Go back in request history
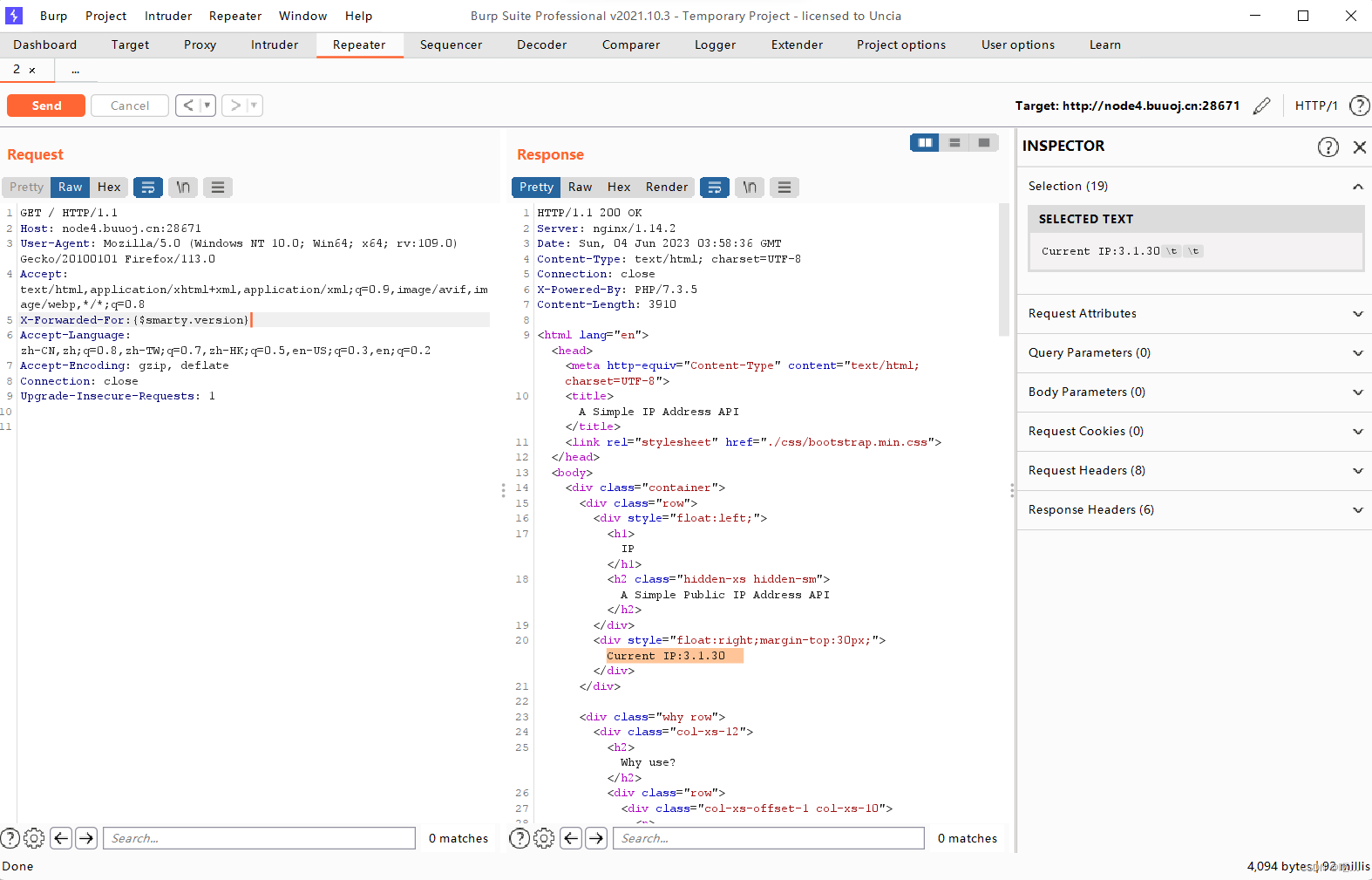 (188, 106)
